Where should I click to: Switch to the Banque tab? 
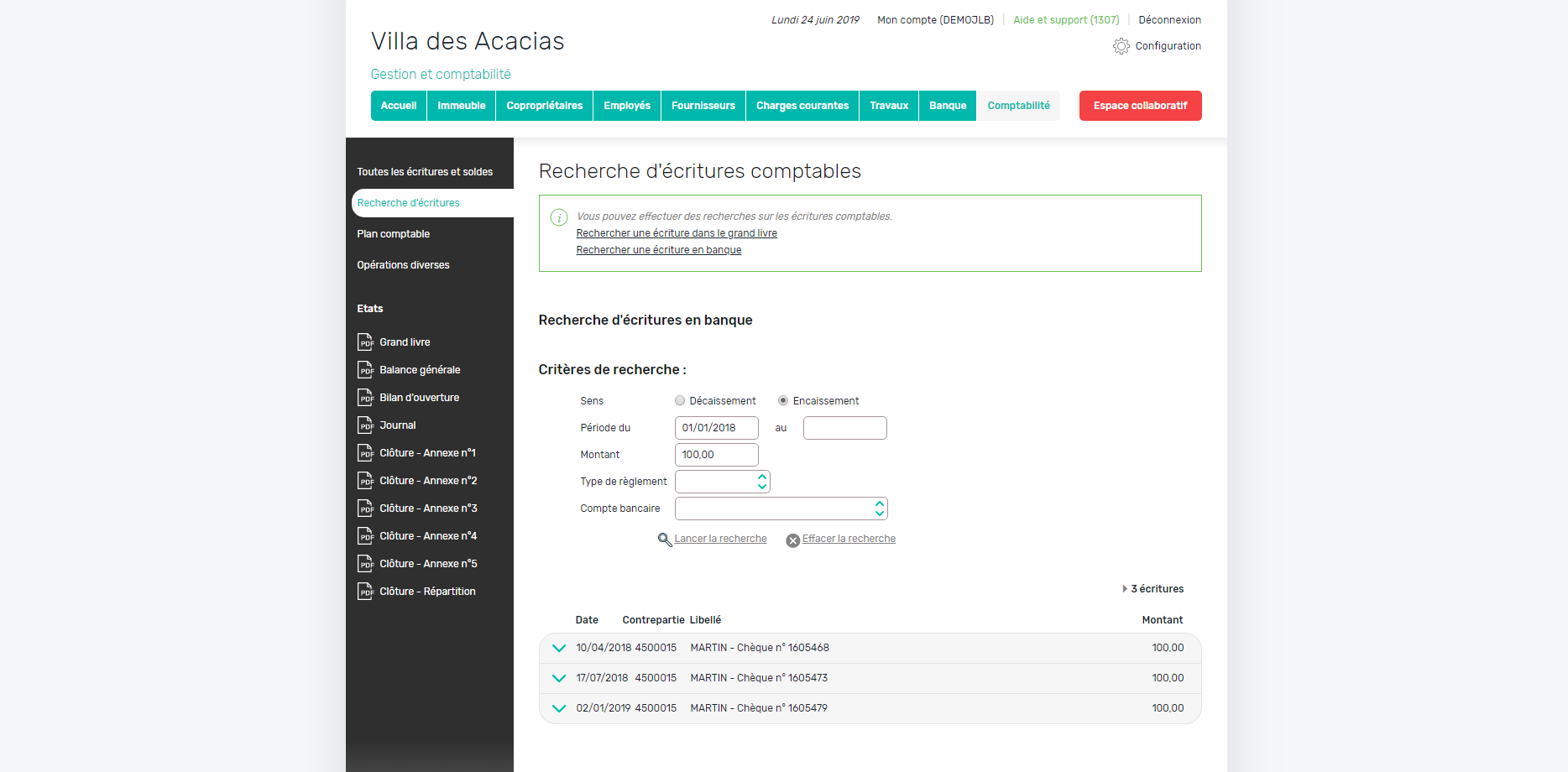tap(948, 106)
